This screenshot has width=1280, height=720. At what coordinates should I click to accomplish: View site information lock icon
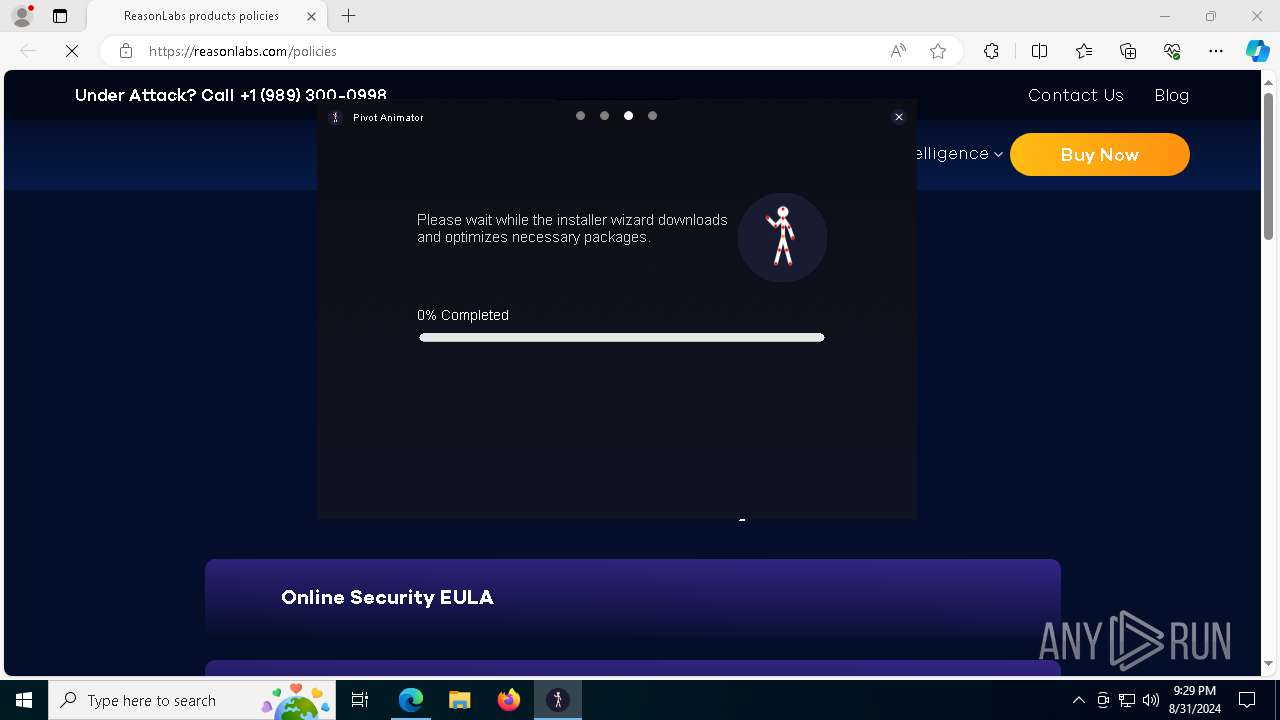pyautogui.click(x=126, y=51)
